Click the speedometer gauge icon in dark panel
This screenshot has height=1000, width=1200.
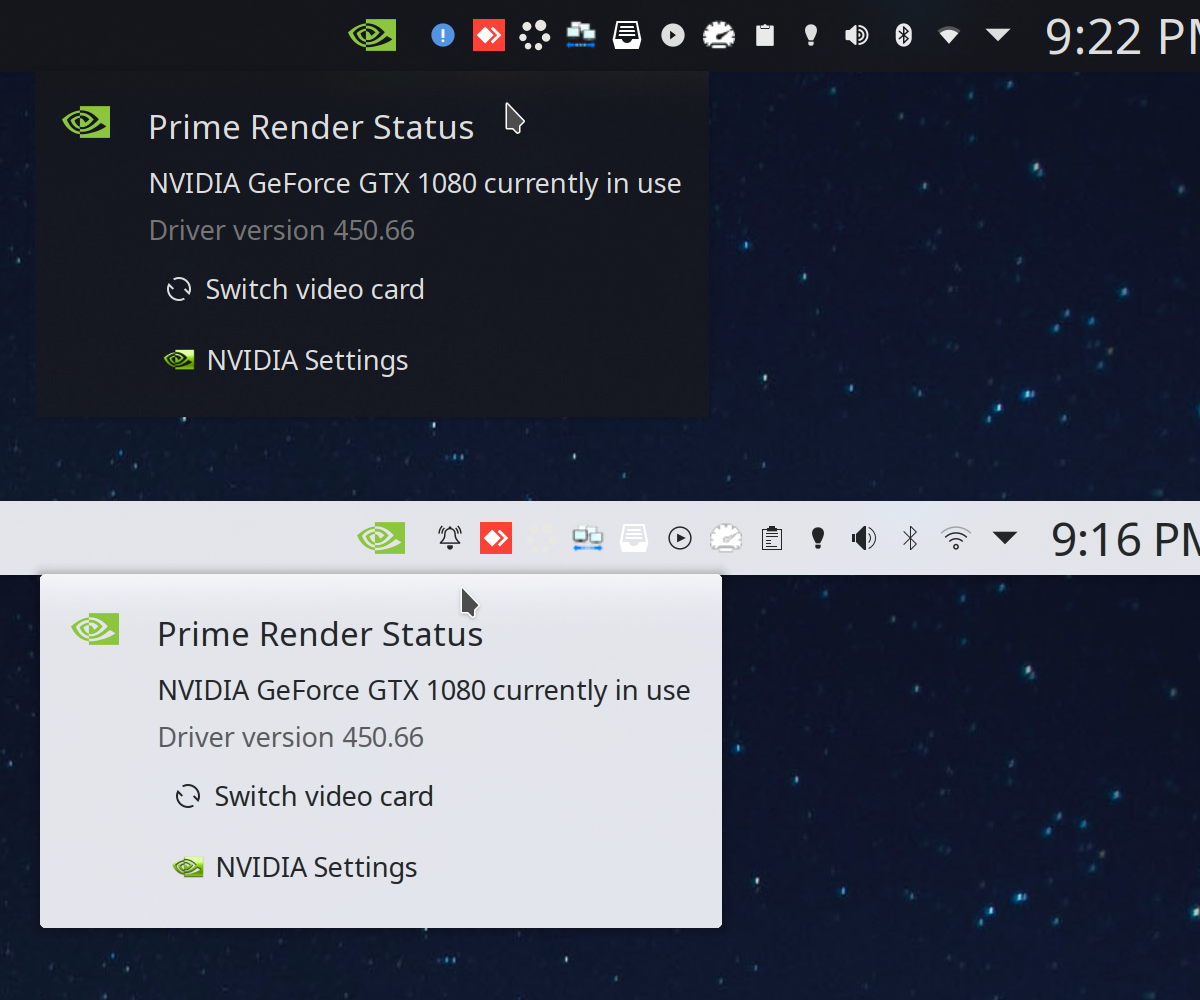pyautogui.click(x=719, y=36)
